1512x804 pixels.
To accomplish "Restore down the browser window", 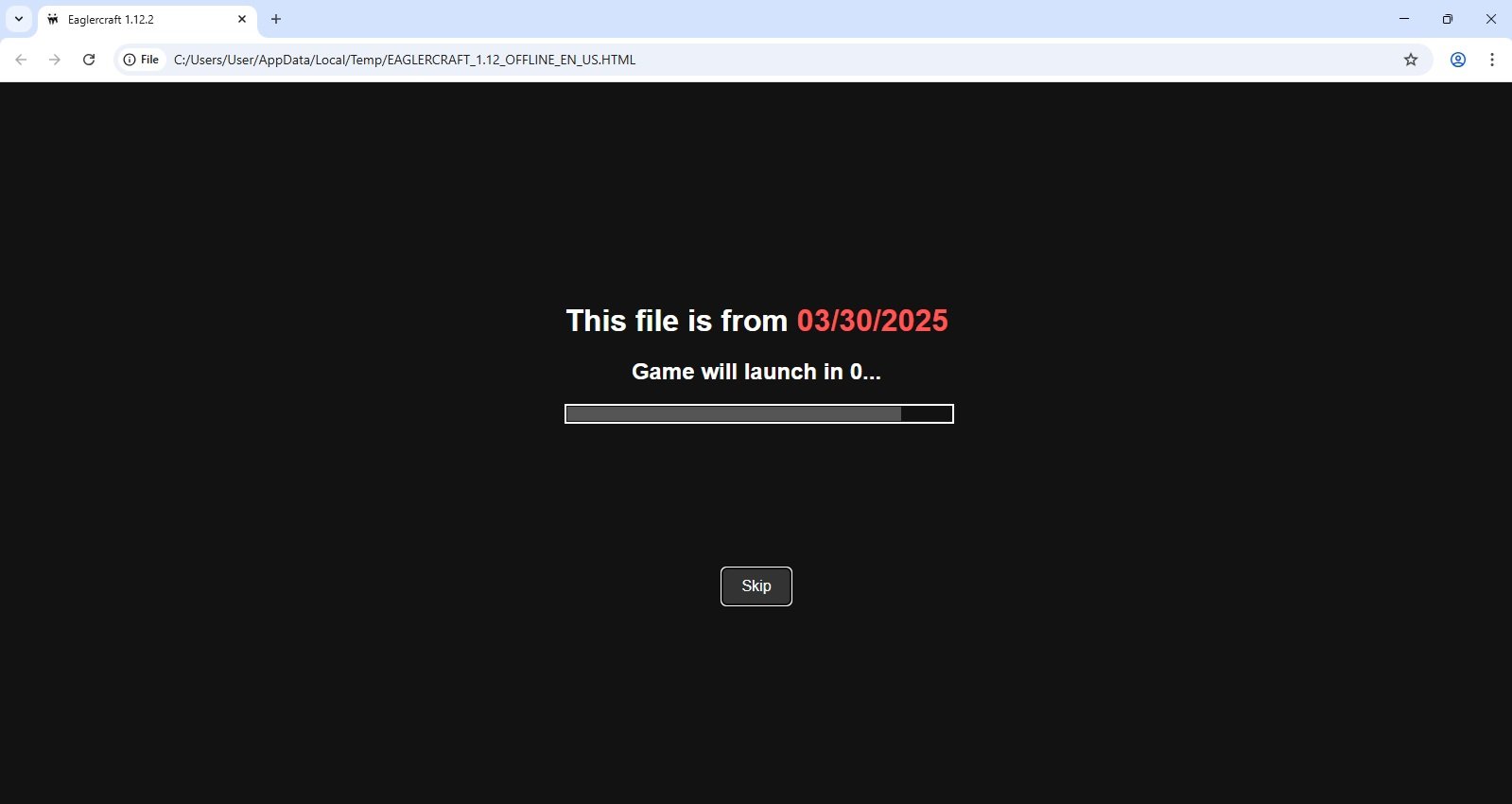I will (1448, 19).
